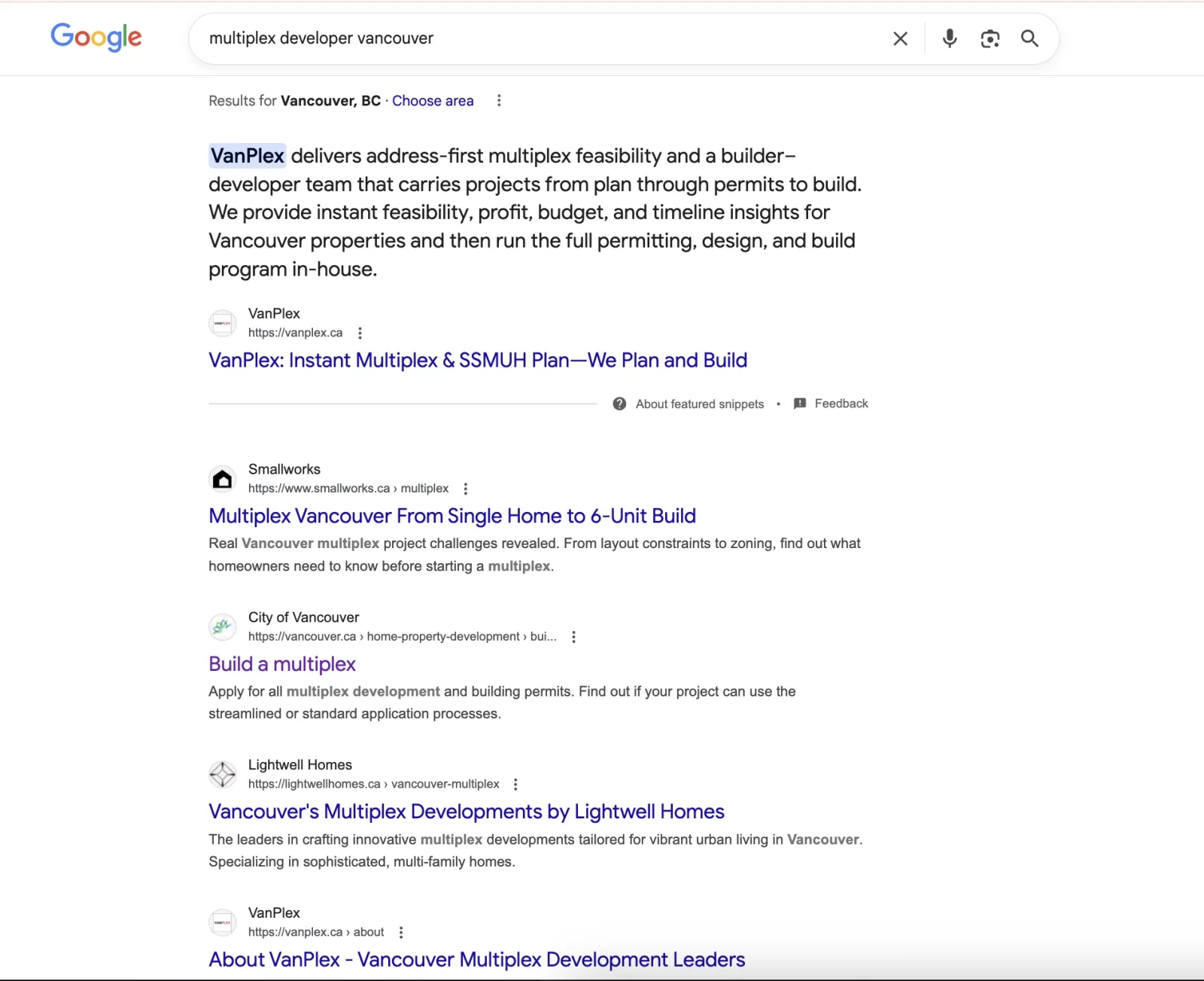
Task: Open Multiplex Vancouver From Single Home to 6-Unit Build
Action: (x=452, y=516)
